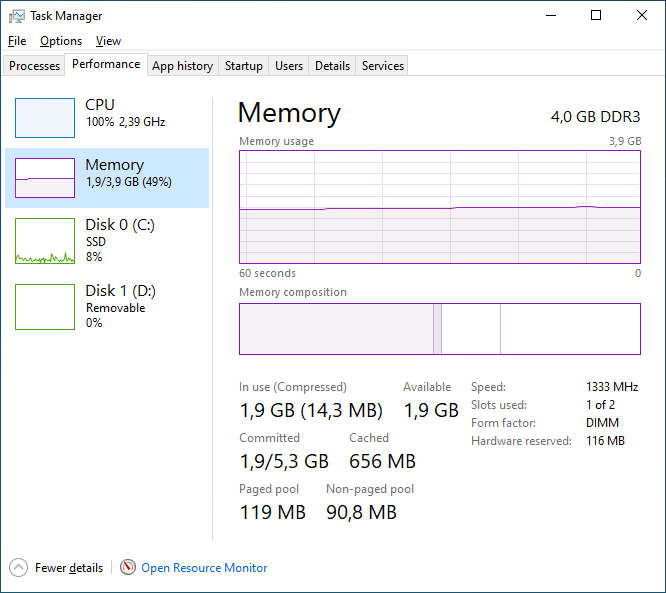Switch to the Processes tab
This screenshot has width=666, height=593.
35,66
